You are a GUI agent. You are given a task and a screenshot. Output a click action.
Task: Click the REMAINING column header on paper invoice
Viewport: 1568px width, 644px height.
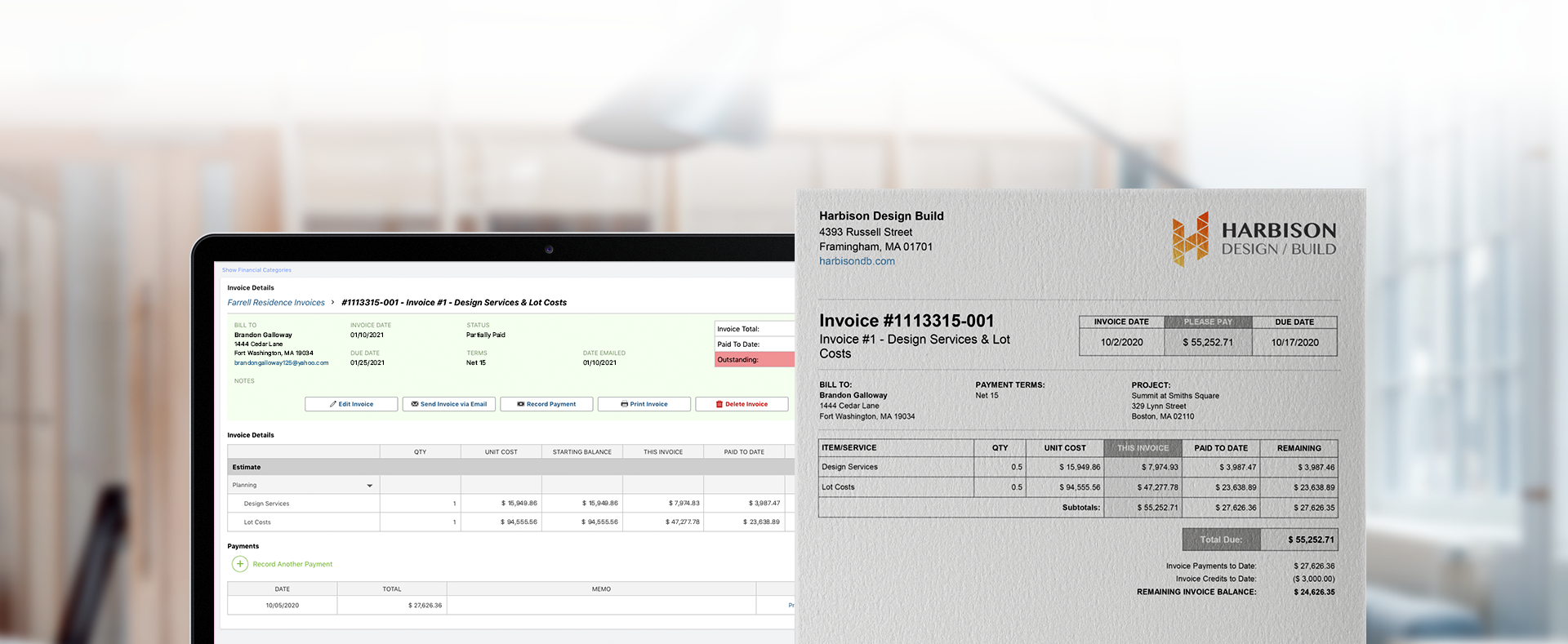[x=1298, y=448]
